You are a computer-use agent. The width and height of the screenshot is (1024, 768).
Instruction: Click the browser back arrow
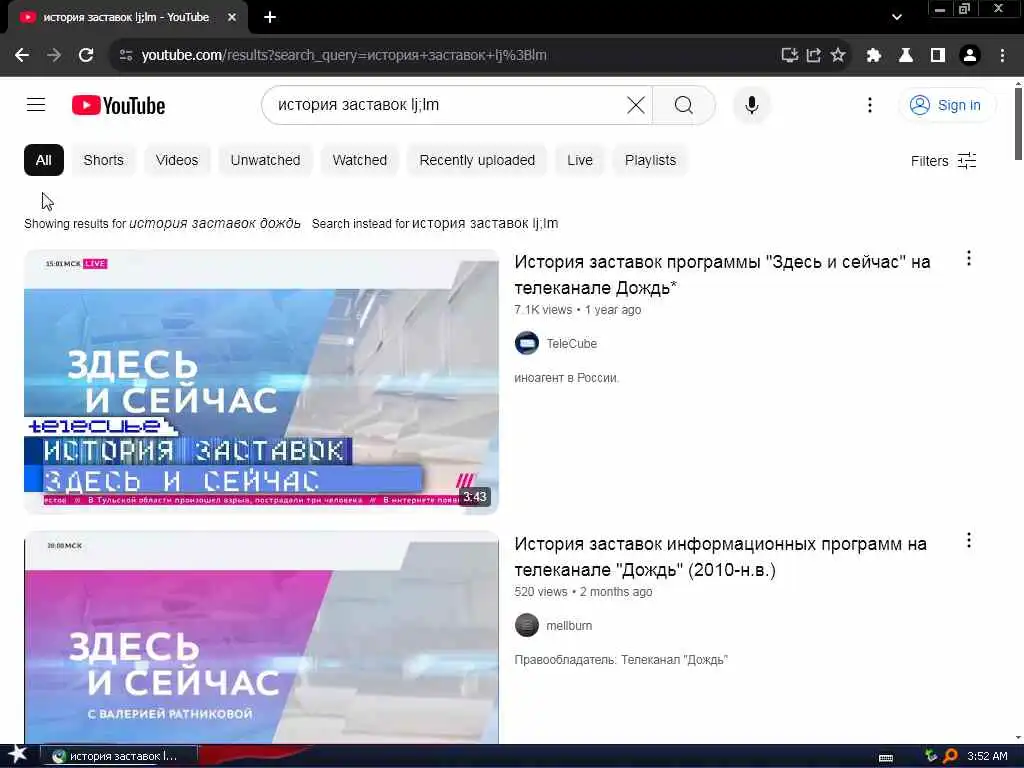tap(22, 55)
